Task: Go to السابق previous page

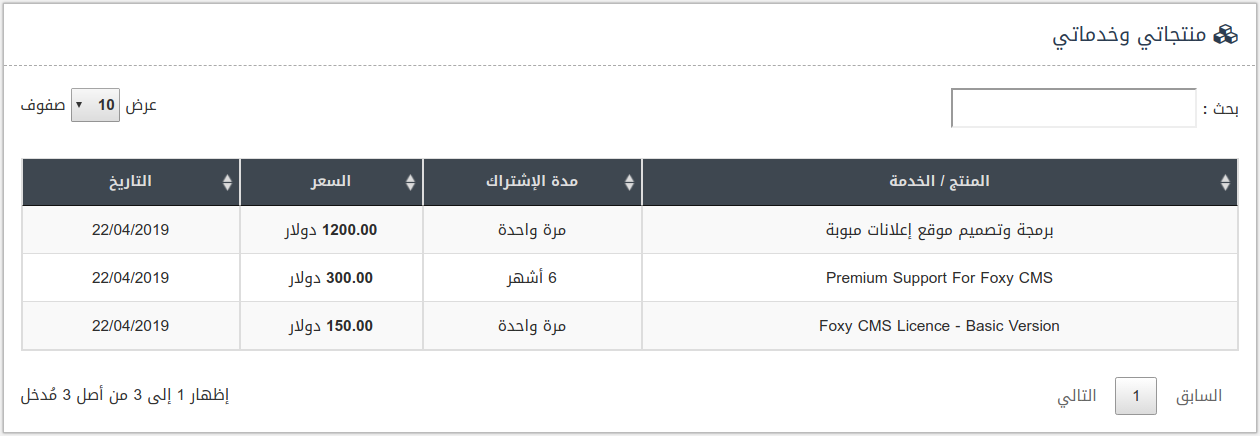Action: [1198, 396]
